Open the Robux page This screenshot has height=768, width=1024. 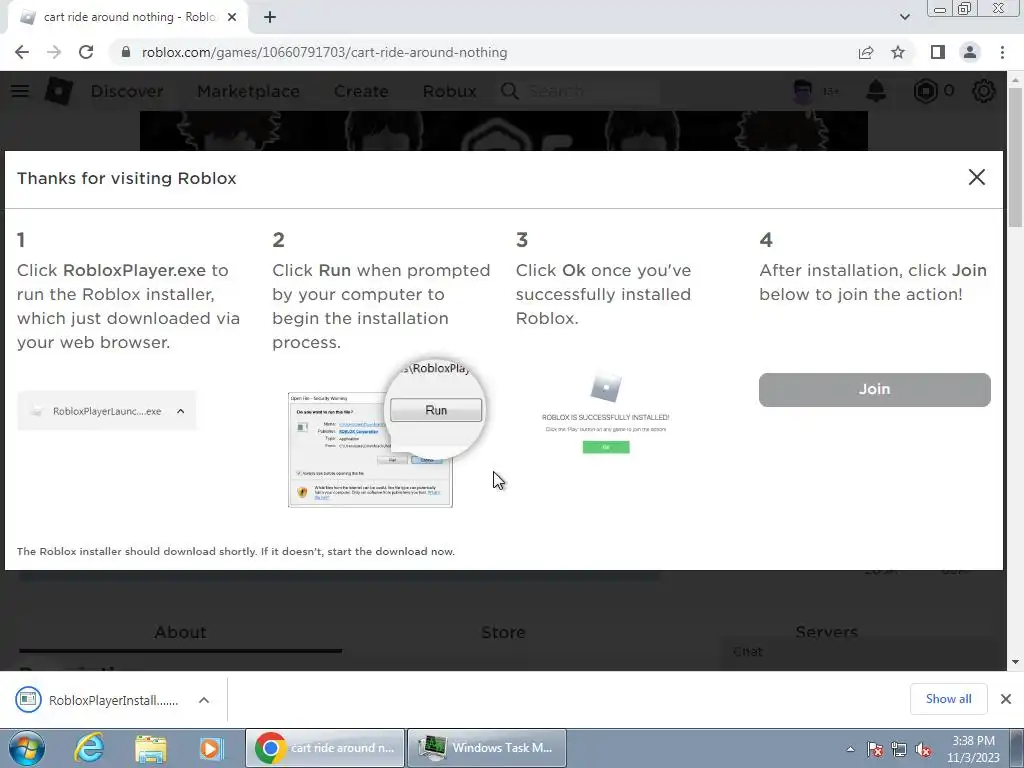click(x=449, y=91)
